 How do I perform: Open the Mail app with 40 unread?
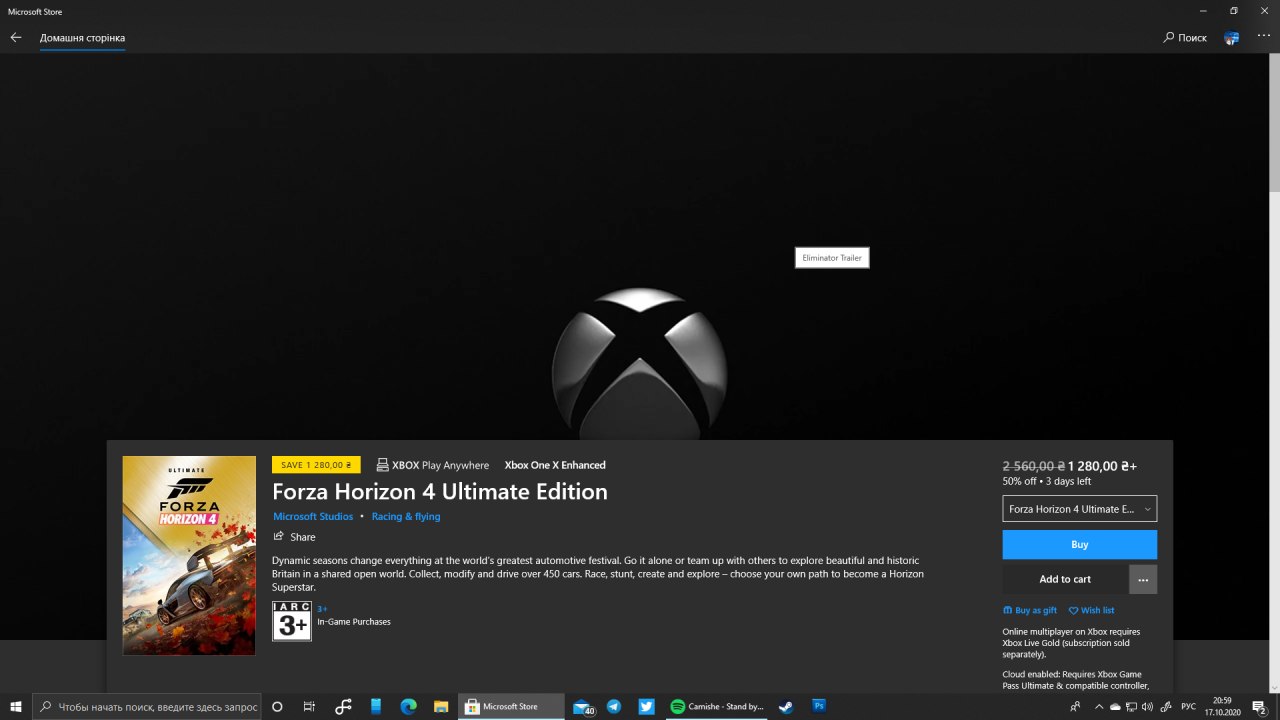tap(583, 706)
